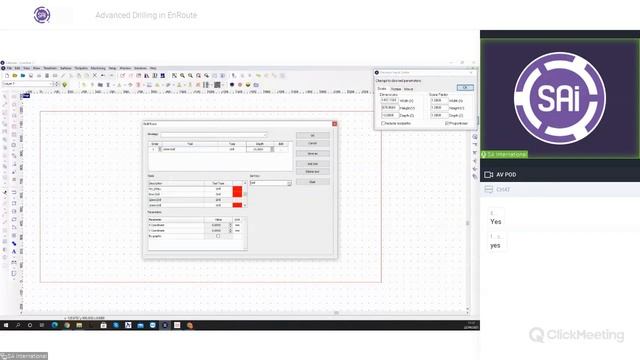Adjust the X Coordinate stepper arrows

click(x=230, y=225)
